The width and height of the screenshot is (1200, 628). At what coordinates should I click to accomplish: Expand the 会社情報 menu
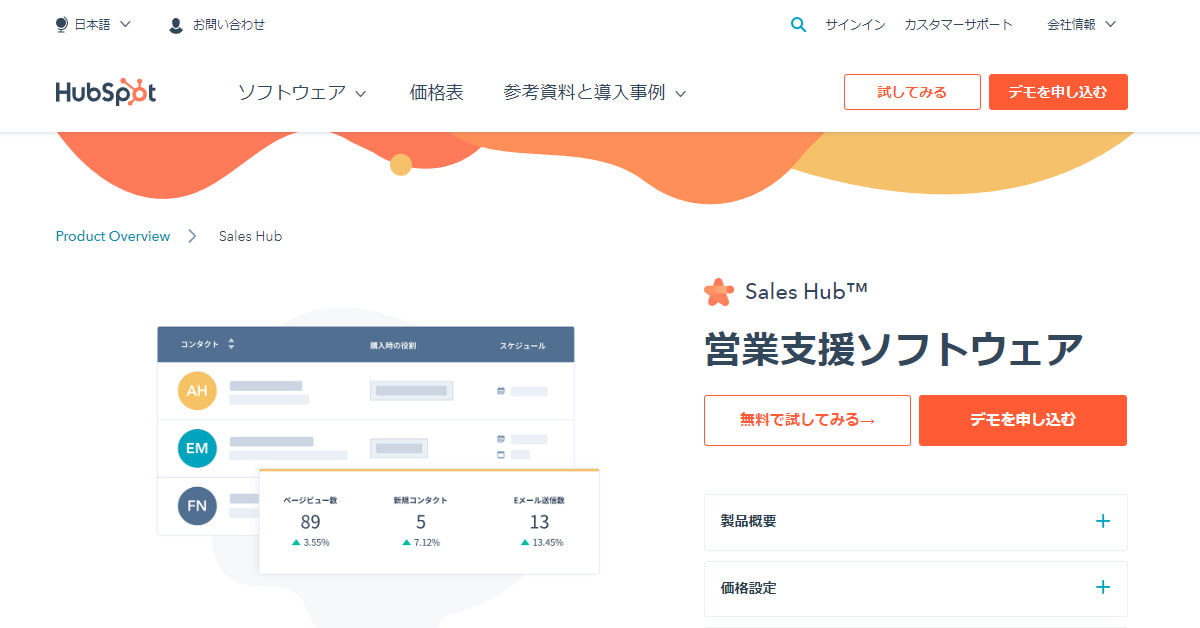tap(1081, 25)
